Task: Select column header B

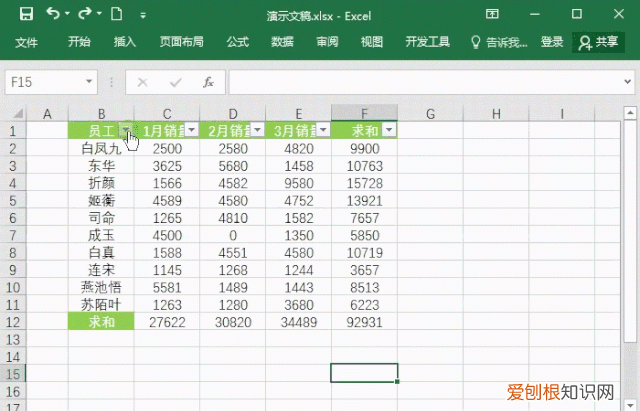Action: coord(101,113)
